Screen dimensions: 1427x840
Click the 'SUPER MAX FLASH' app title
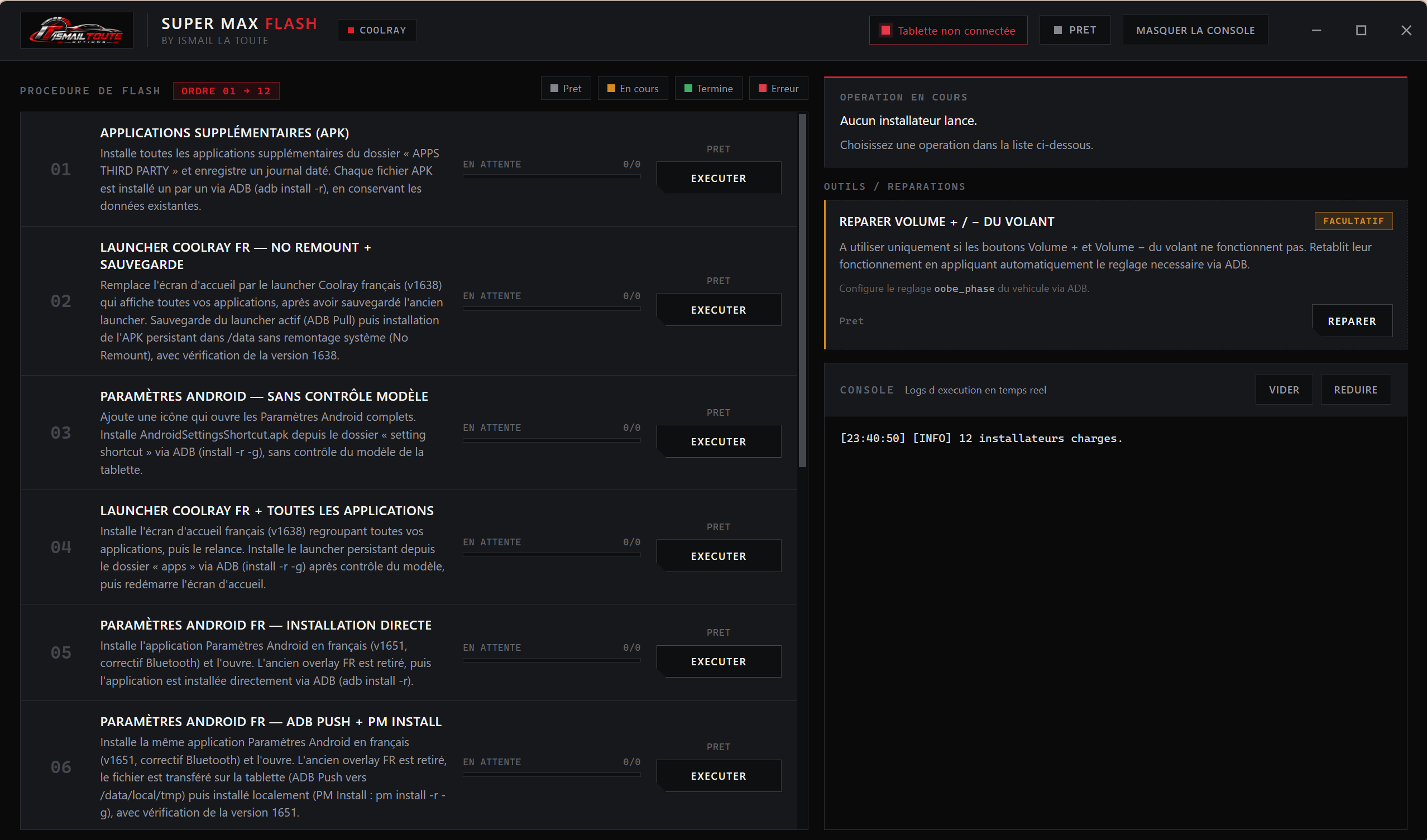[x=239, y=24]
